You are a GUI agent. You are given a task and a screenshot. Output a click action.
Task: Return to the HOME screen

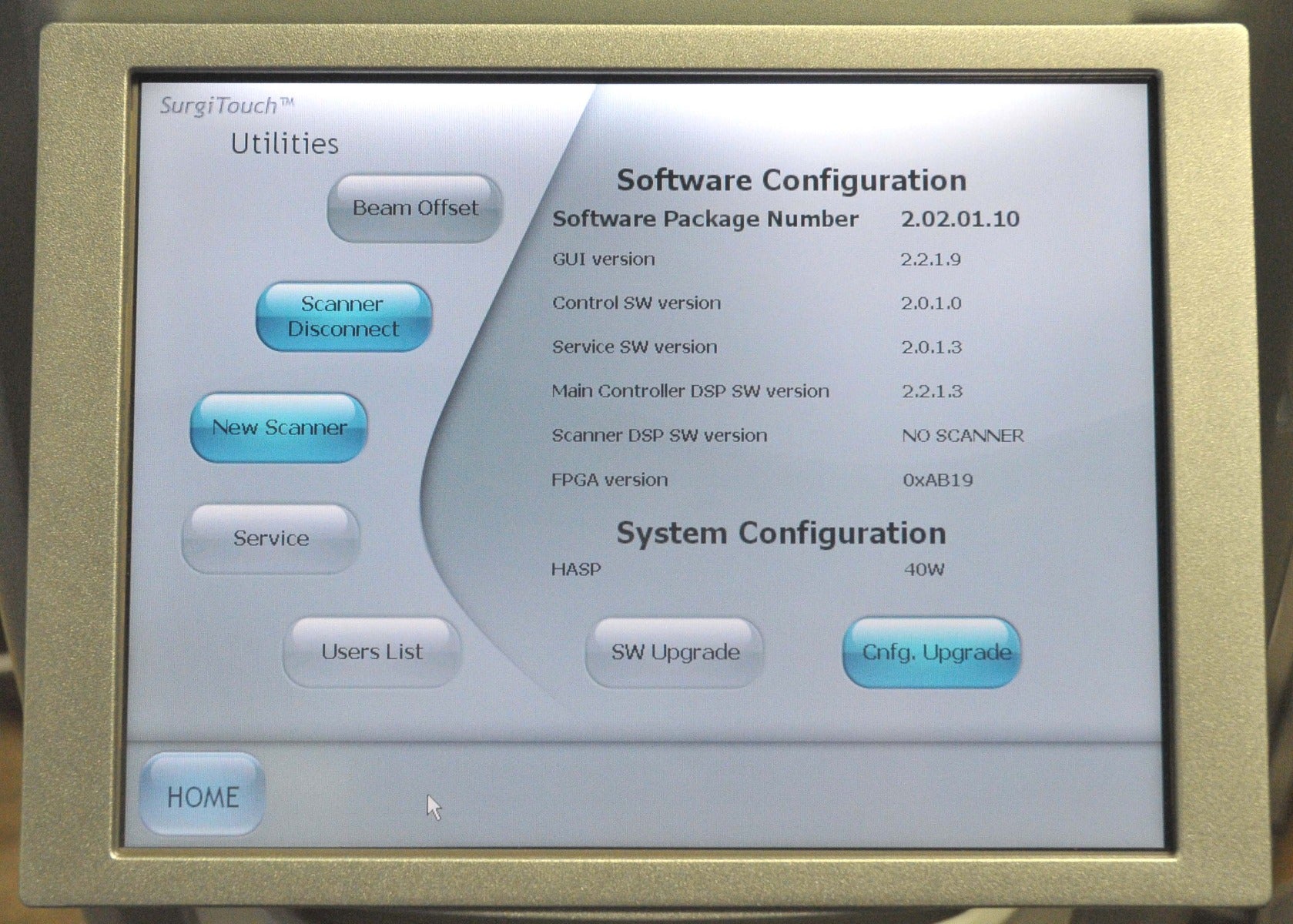pos(203,796)
